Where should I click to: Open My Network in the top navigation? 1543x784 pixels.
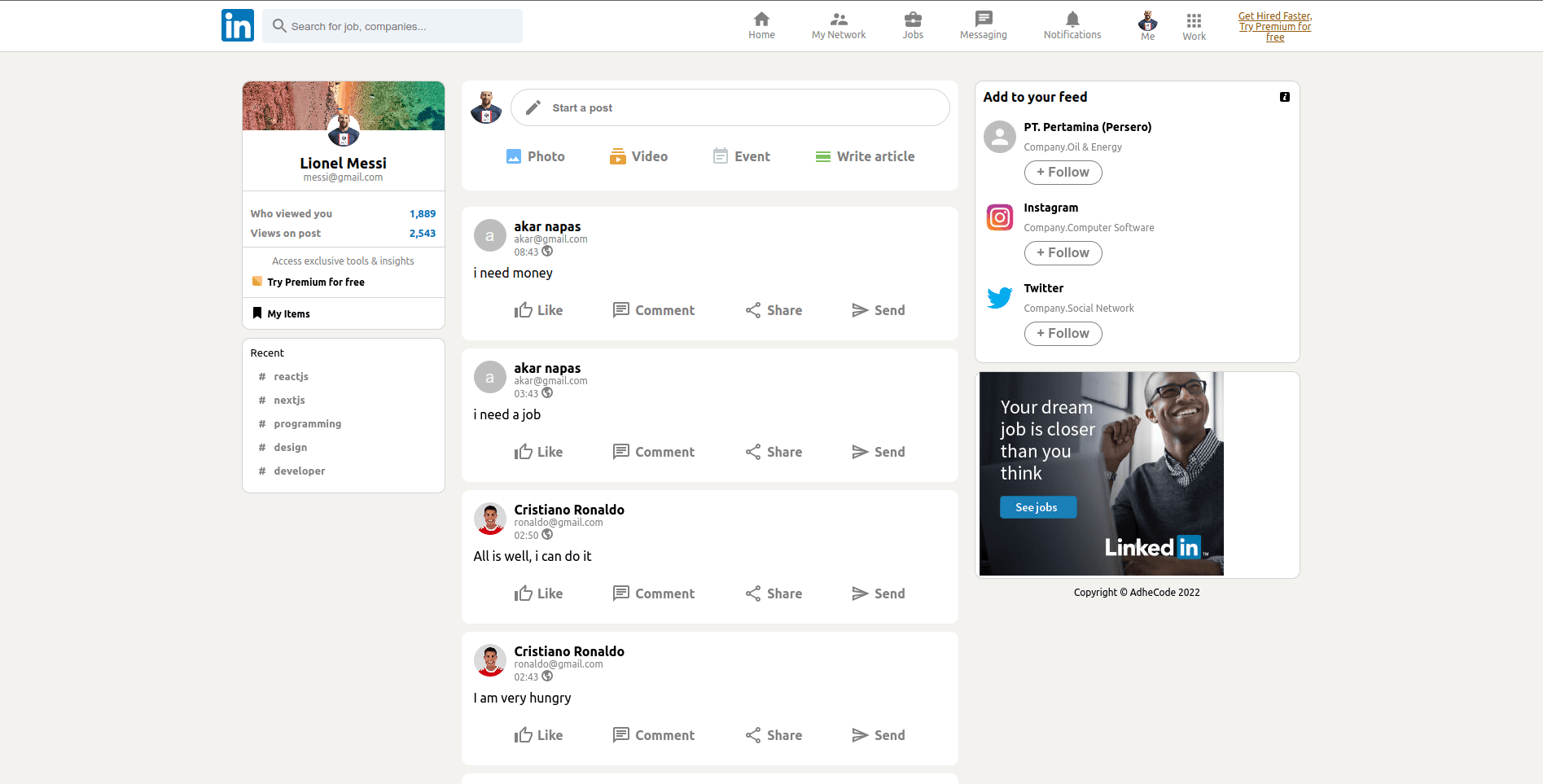pos(839,25)
